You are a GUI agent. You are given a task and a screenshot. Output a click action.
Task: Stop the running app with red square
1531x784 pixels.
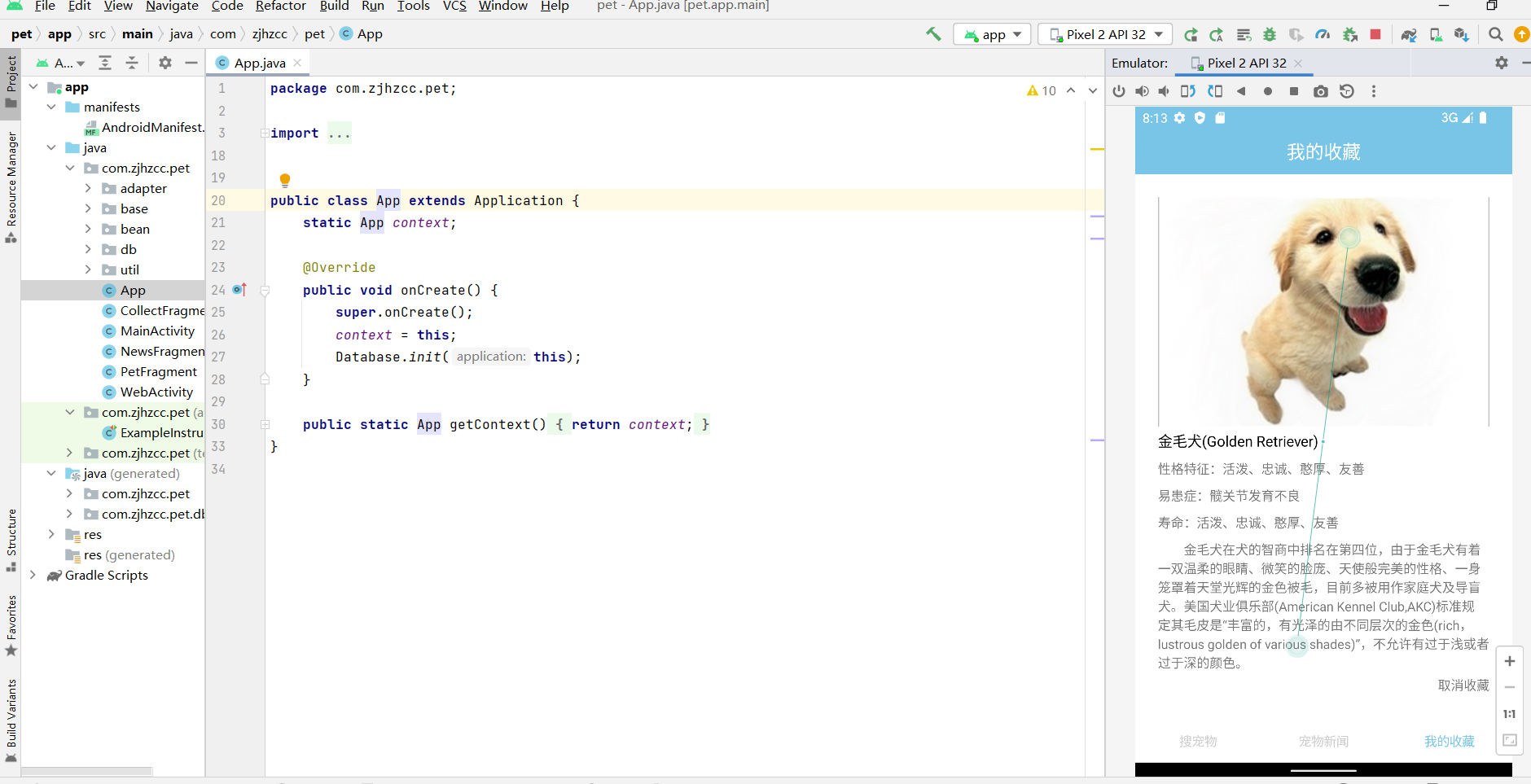(x=1375, y=34)
